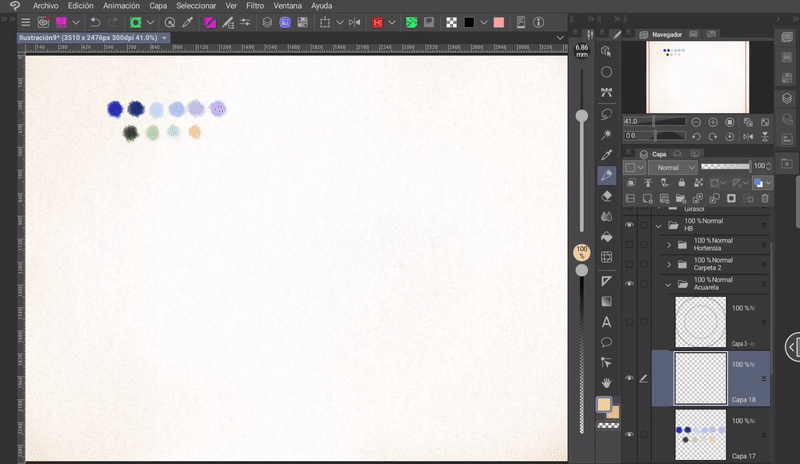Select the Figure ruler tool
The image size is (800, 464).
point(606,281)
